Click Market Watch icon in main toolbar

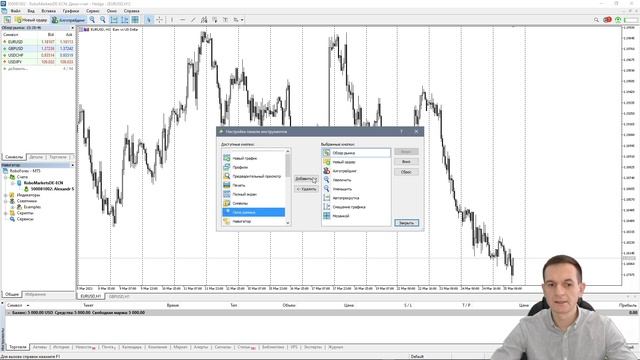[x=7, y=20]
